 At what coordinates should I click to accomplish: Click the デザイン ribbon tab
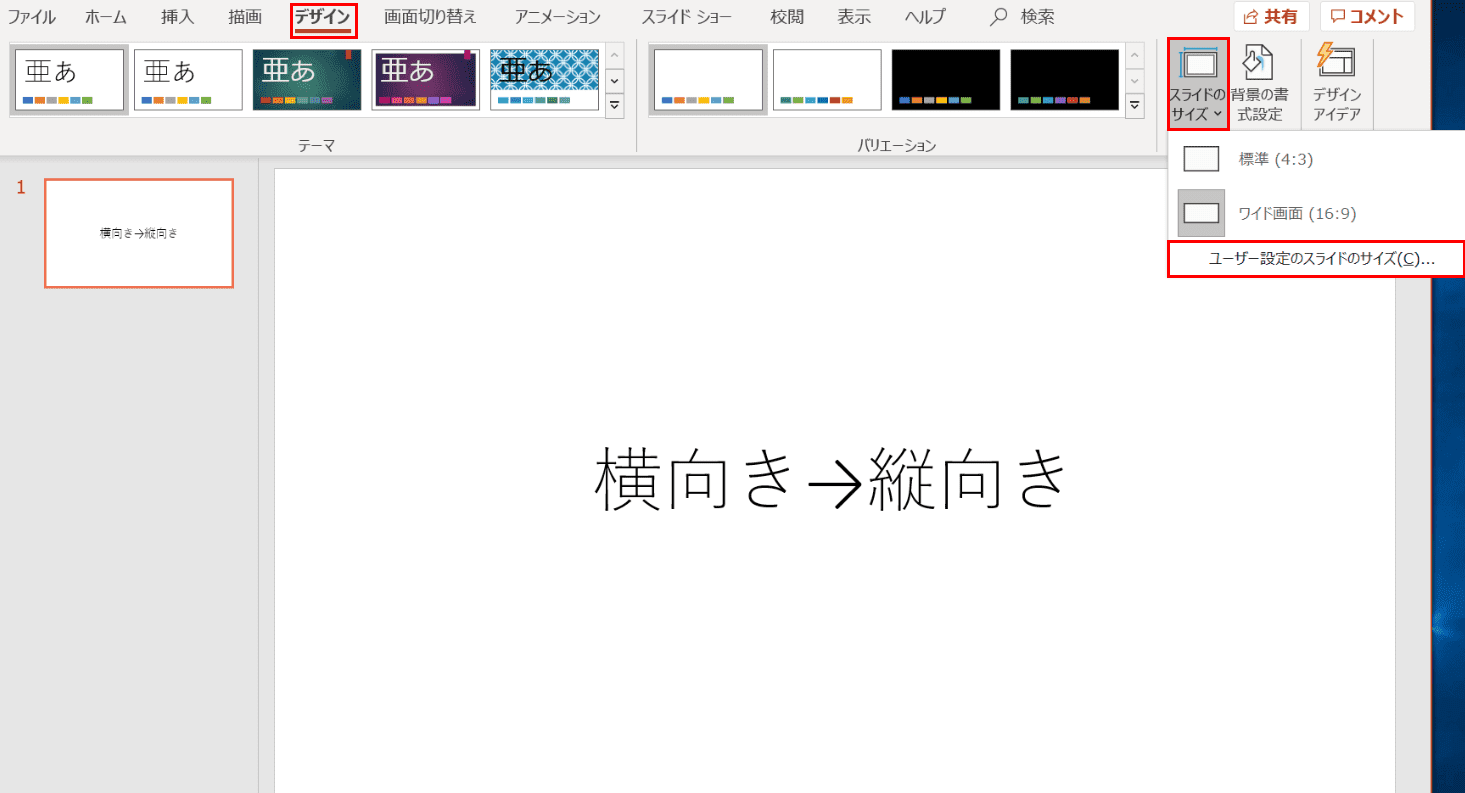[x=323, y=17]
